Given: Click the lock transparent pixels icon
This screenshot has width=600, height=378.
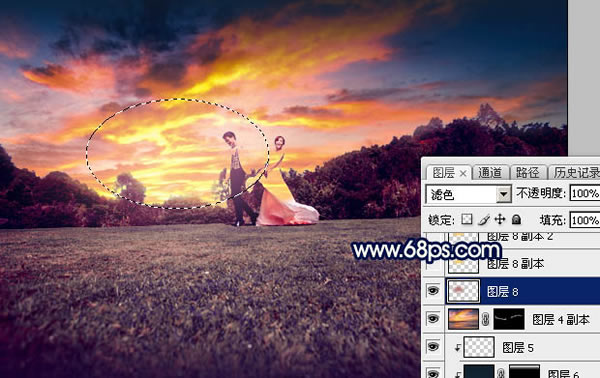Looking at the screenshot, I should click(x=466, y=219).
